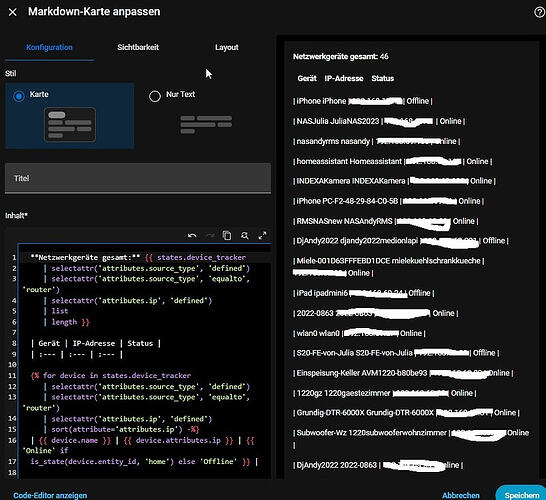Open the Layout tab
The image size is (546, 500).
click(x=227, y=47)
